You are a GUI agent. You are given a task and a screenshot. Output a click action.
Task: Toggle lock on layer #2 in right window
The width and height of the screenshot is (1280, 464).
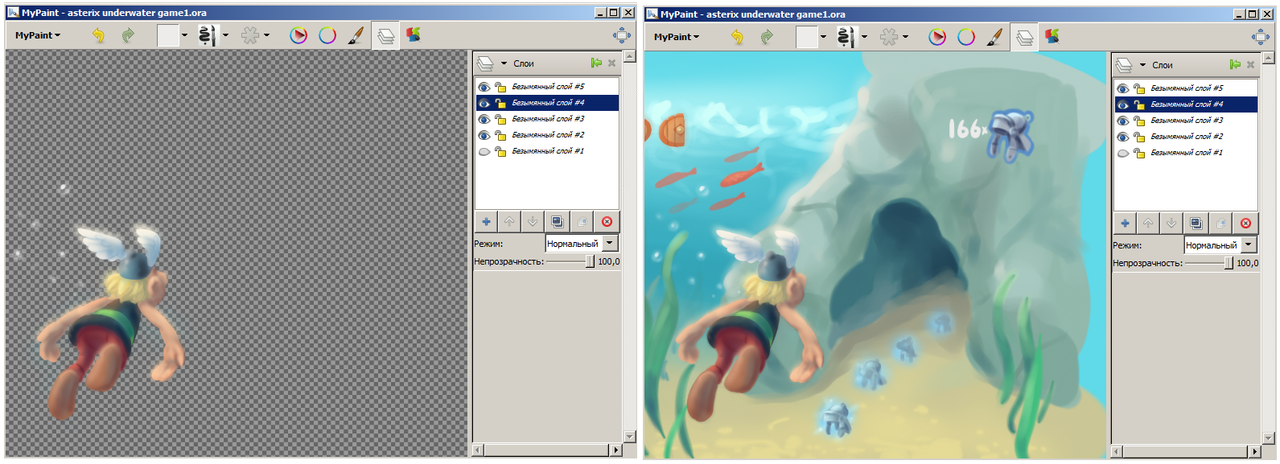pyautogui.click(x=1139, y=135)
